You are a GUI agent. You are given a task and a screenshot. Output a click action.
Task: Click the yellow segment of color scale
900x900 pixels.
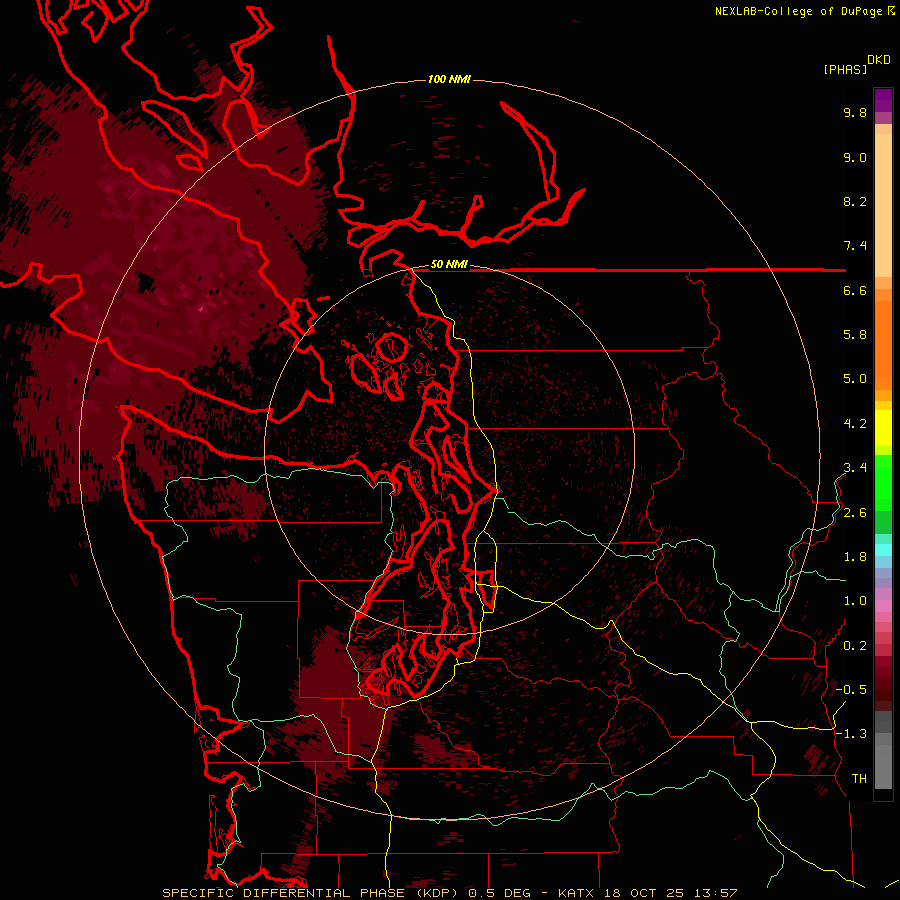pos(883,428)
